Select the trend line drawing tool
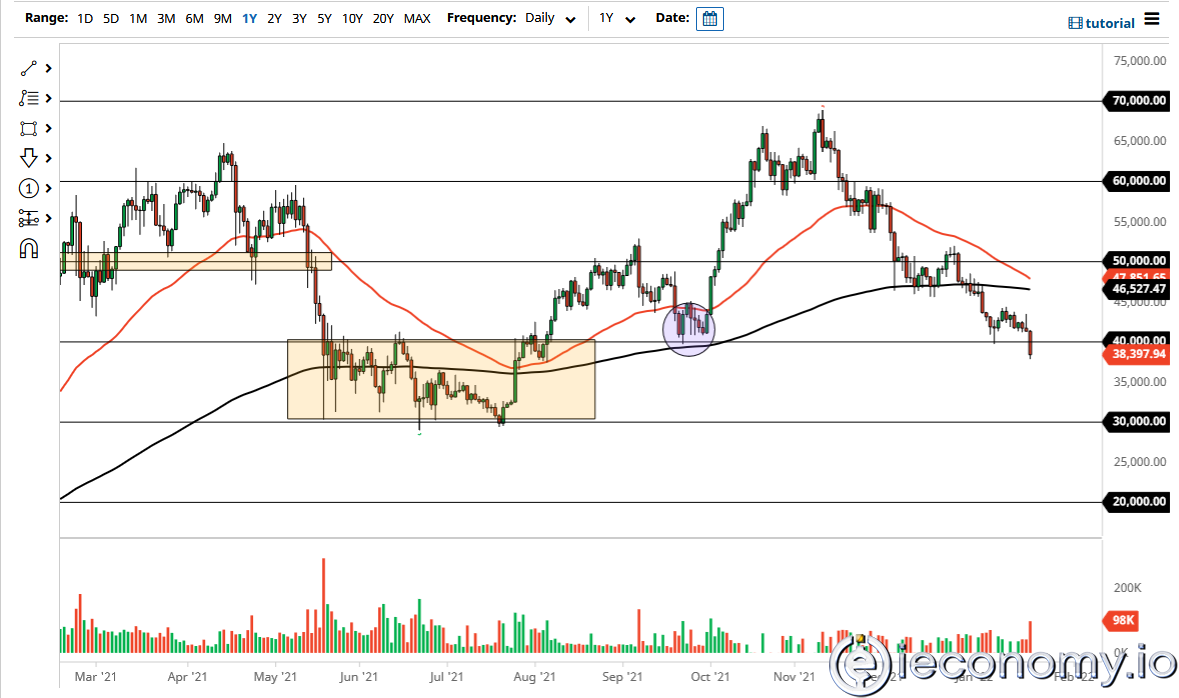The width and height of the screenshot is (1179, 698). click(x=27, y=68)
